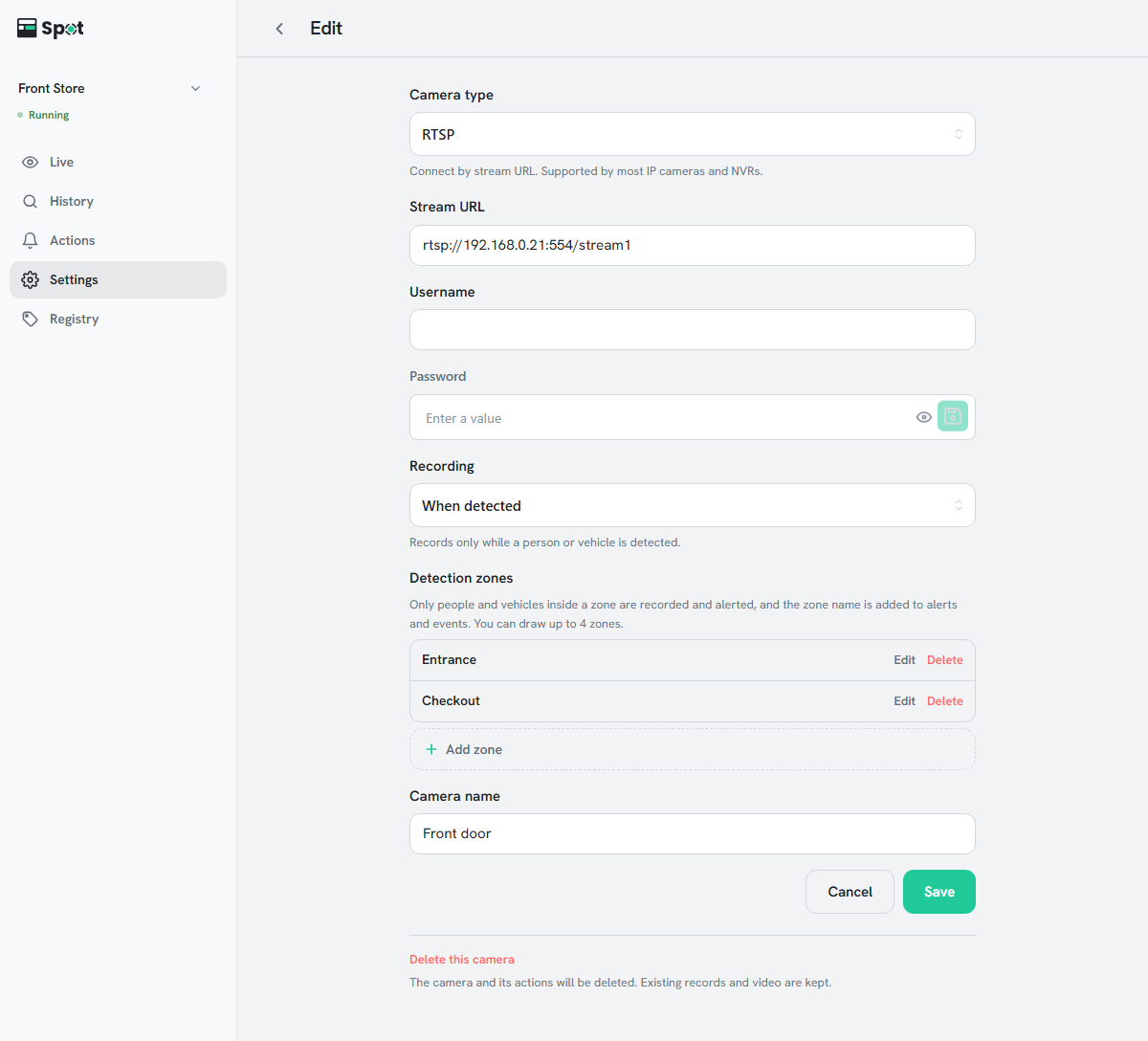The image size is (1148, 1041).
Task: Open Registry in the sidebar
Action: (118, 320)
